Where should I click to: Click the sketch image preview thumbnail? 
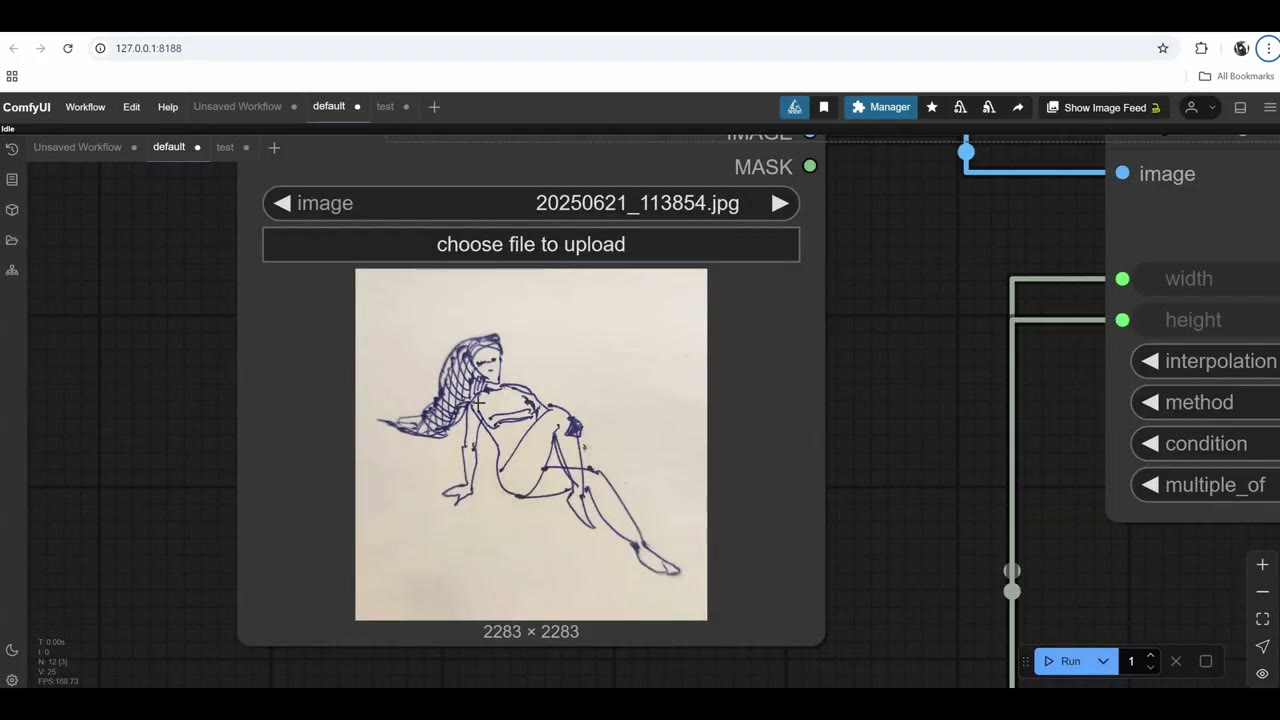click(531, 444)
